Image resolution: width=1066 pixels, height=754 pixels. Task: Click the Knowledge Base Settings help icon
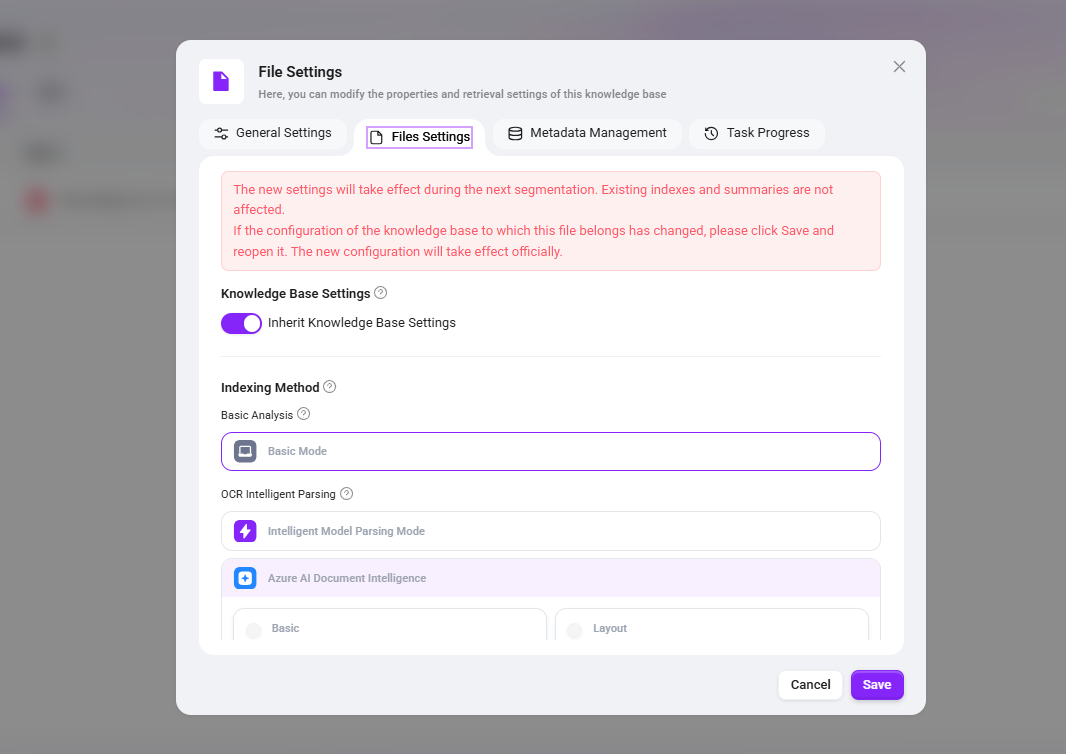click(x=381, y=293)
